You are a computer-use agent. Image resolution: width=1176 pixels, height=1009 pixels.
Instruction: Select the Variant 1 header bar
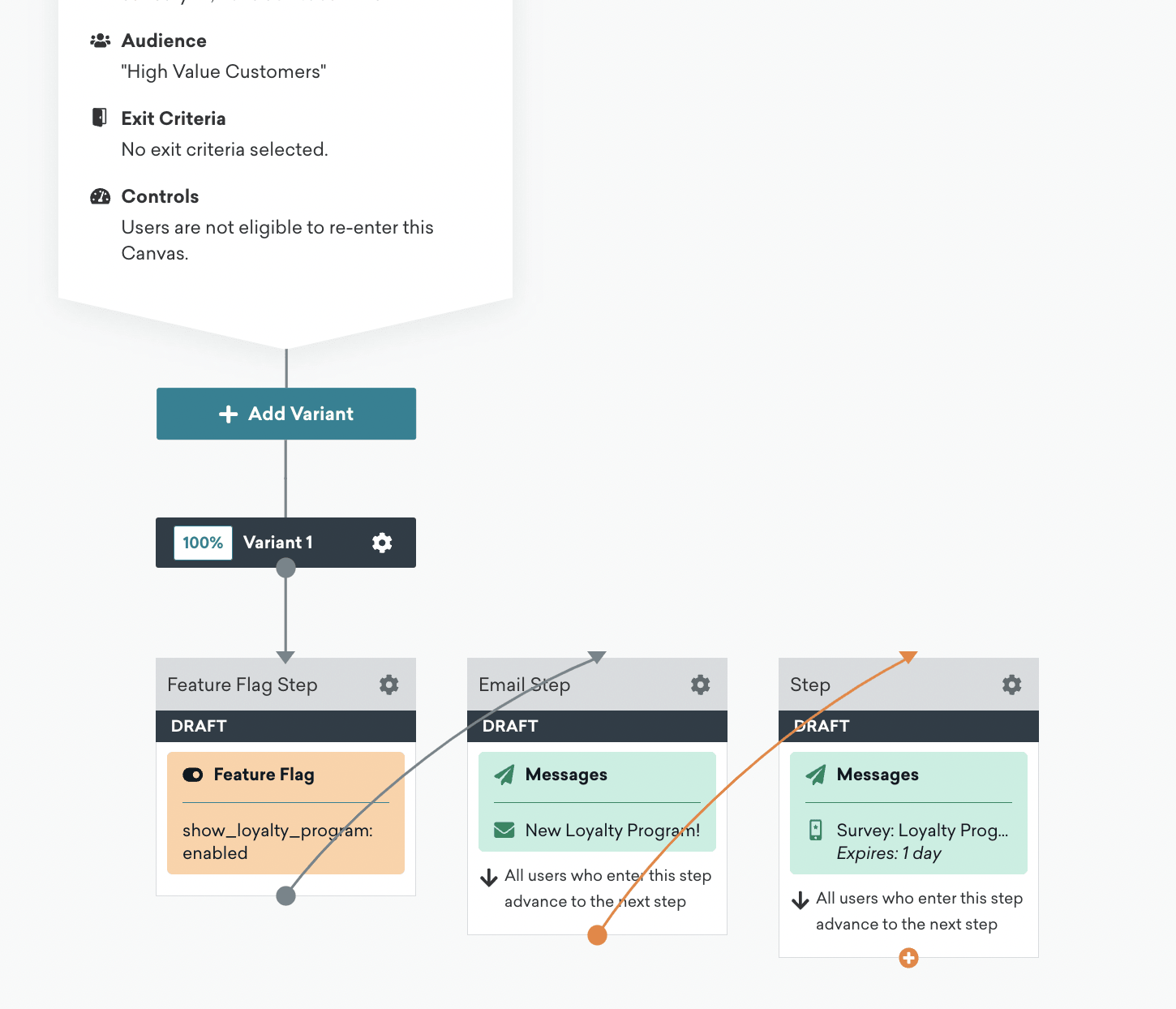(285, 543)
